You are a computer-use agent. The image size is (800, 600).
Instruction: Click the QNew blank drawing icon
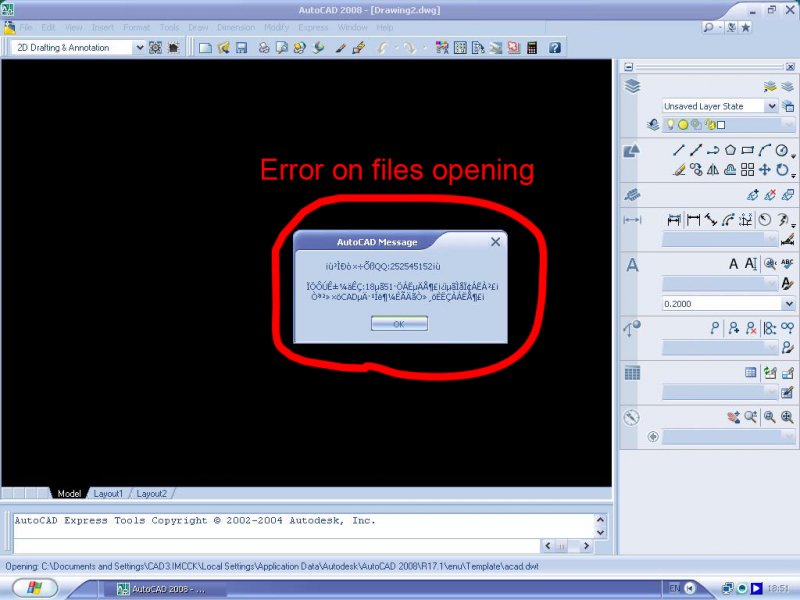point(205,48)
